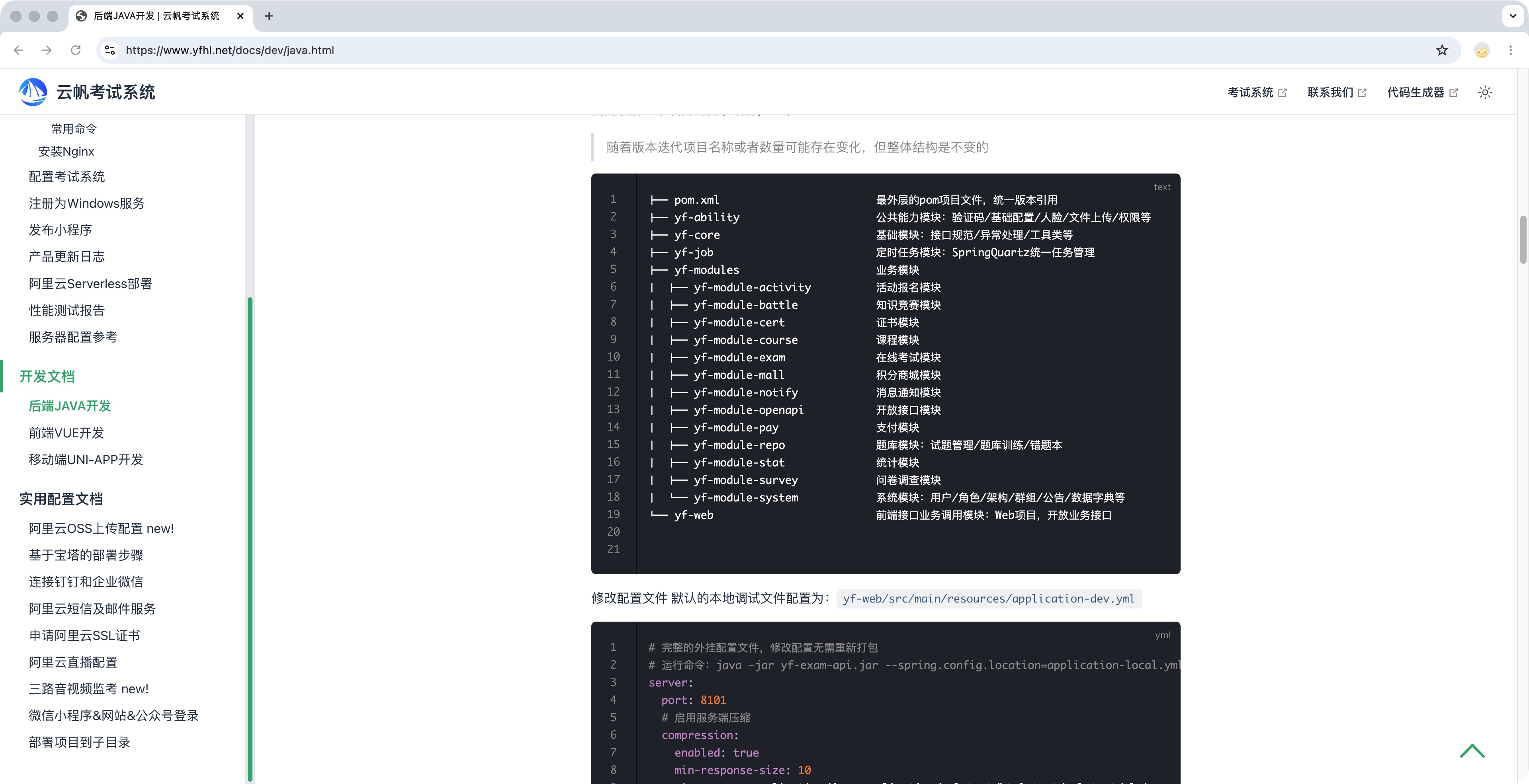Open 连接钉钉和企业微信 page
The width and height of the screenshot is (1529, 784).
(86, 582)
